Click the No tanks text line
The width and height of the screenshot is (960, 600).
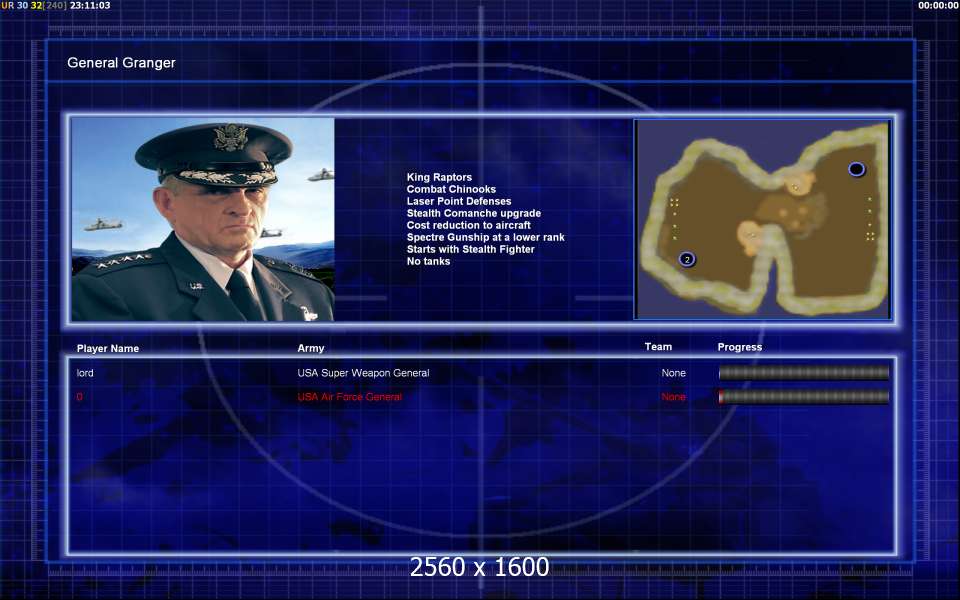pos(428,261)
